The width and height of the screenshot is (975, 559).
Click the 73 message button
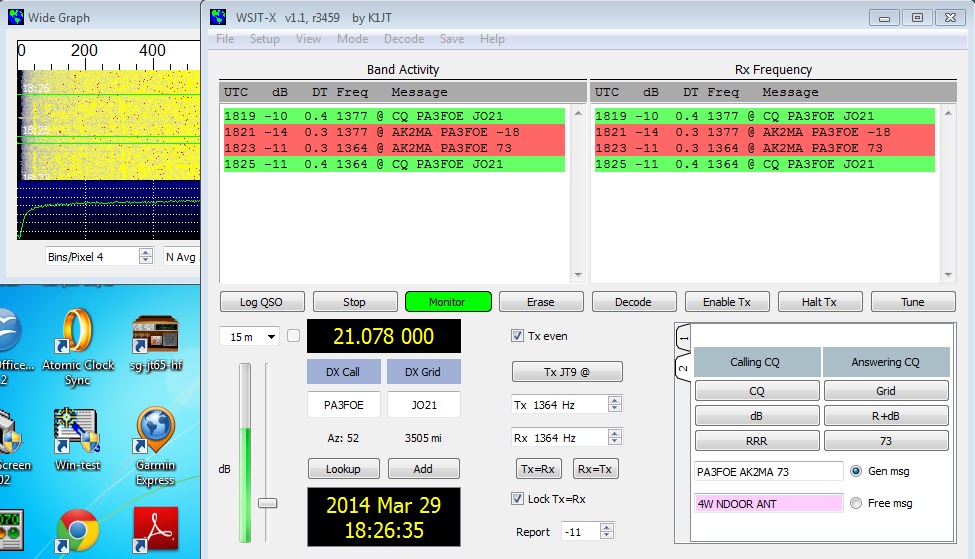(886, 441)
